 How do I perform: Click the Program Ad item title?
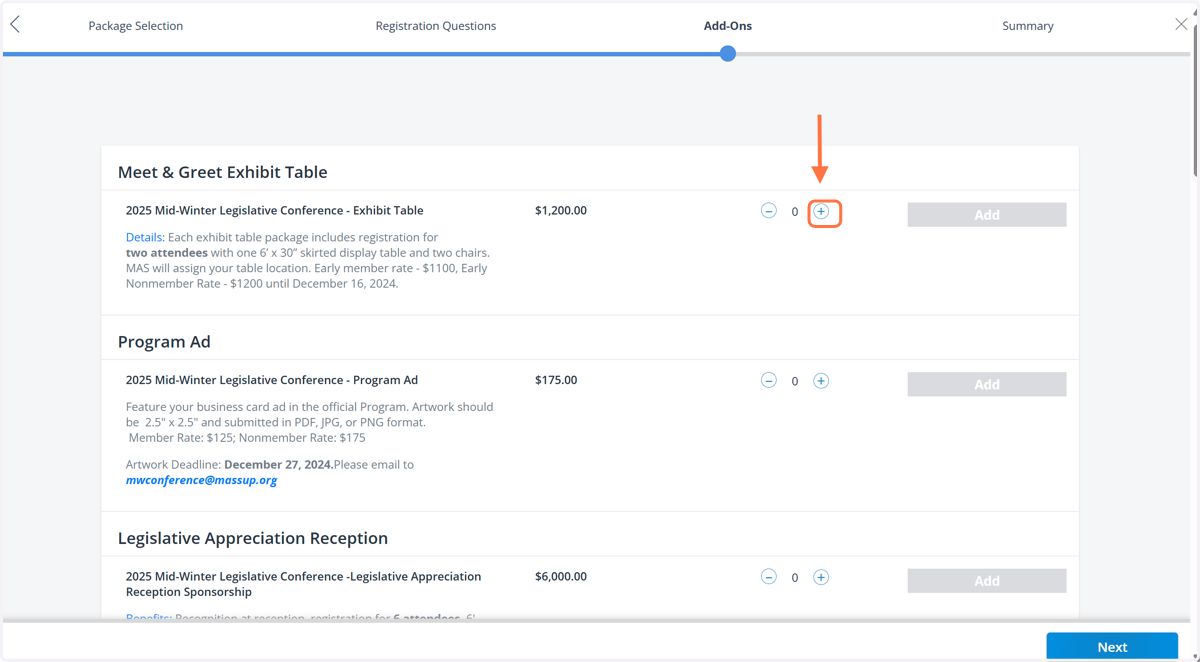[x=272, y=380]
